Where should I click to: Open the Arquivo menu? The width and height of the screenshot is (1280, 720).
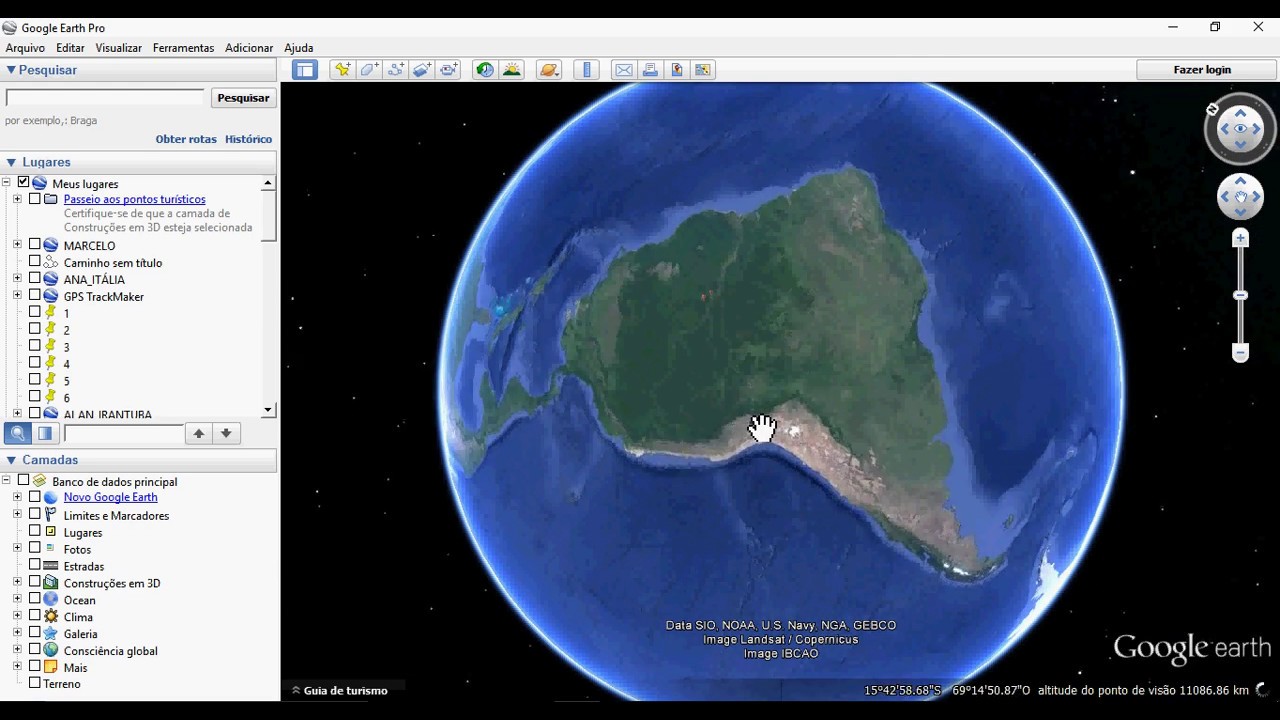click(25, 48)
